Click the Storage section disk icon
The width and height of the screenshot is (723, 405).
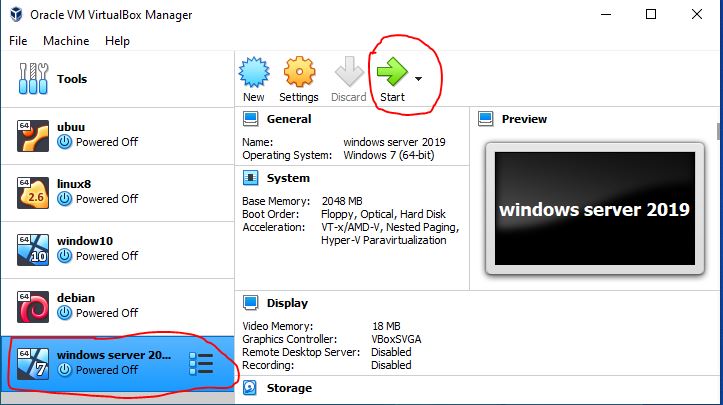click(x=250, y=388)
